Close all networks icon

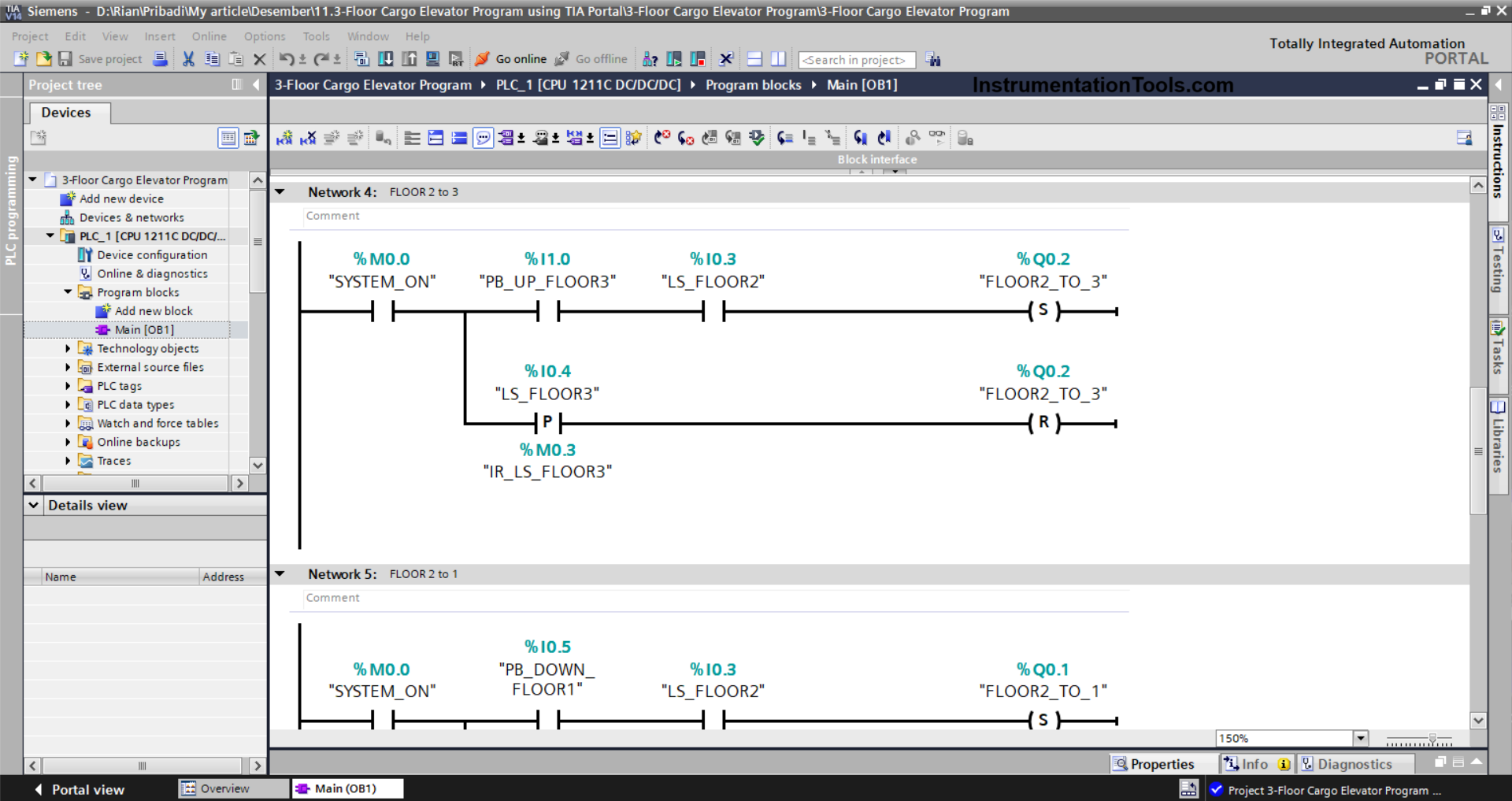tap(459, 138)
